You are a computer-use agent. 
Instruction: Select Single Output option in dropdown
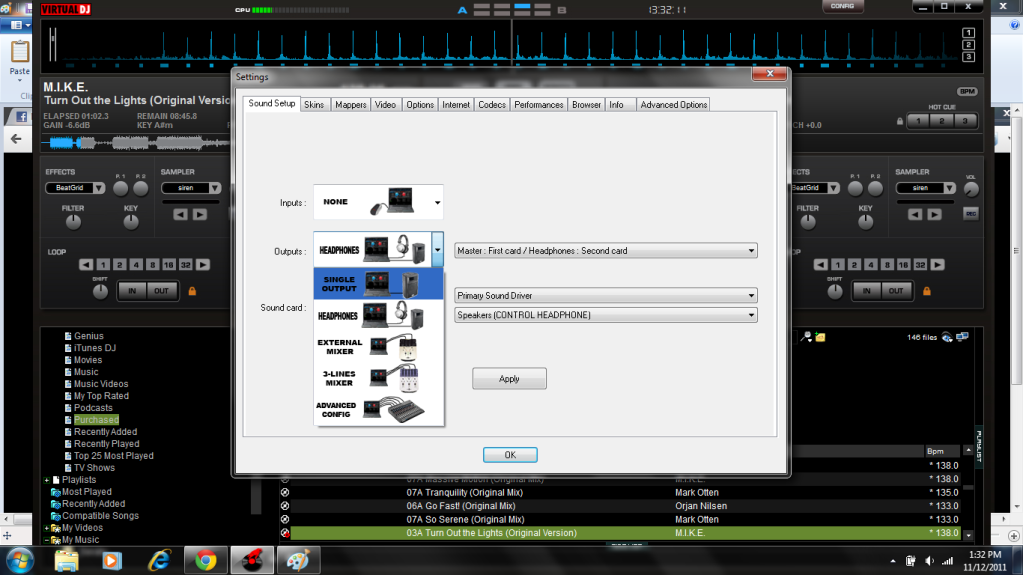(378, 284)
